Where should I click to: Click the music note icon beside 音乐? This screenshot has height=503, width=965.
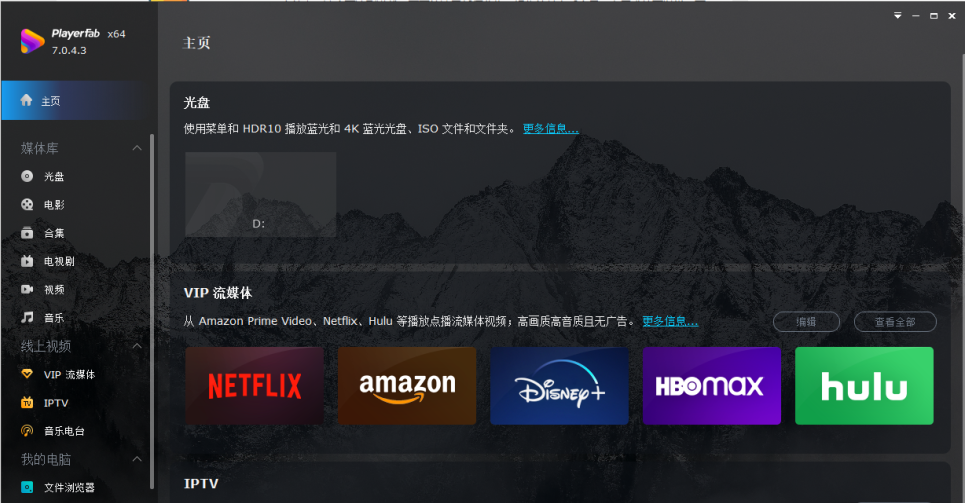27,317
